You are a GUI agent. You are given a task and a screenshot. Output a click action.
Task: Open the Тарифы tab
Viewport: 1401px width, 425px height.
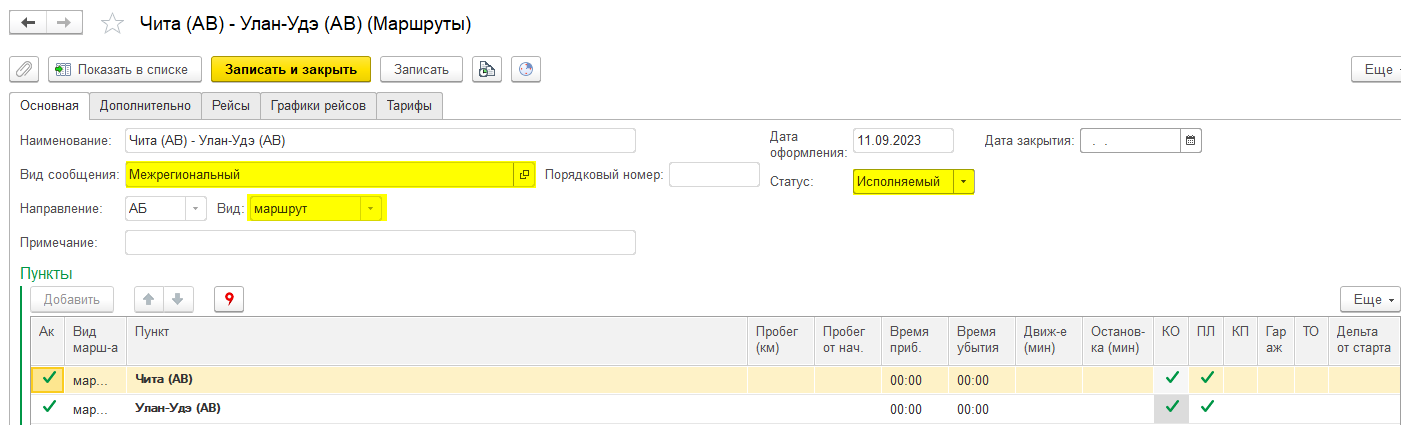coord(410,106)
